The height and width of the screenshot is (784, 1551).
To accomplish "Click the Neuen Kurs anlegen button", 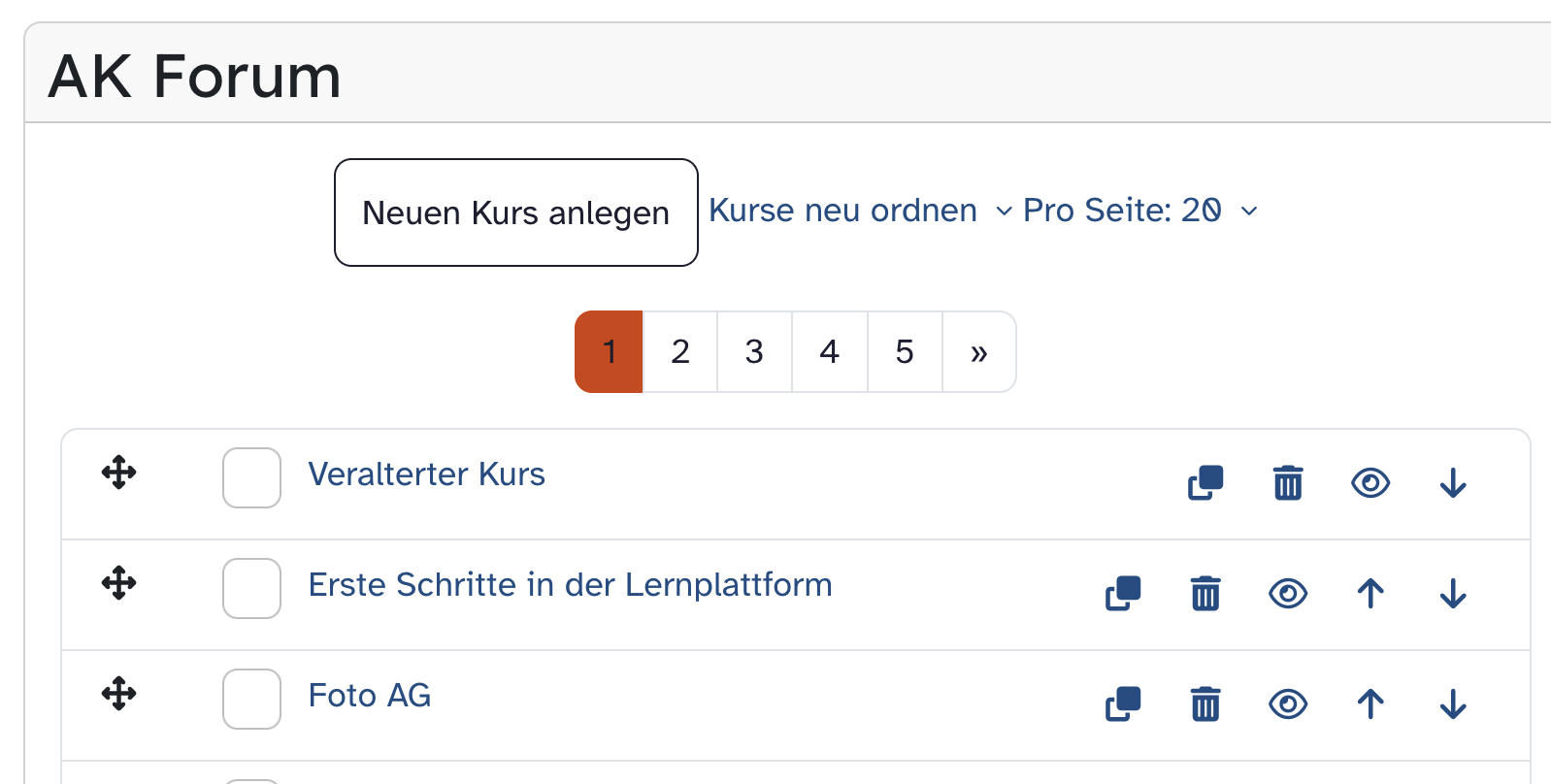I will click(516, 212).
